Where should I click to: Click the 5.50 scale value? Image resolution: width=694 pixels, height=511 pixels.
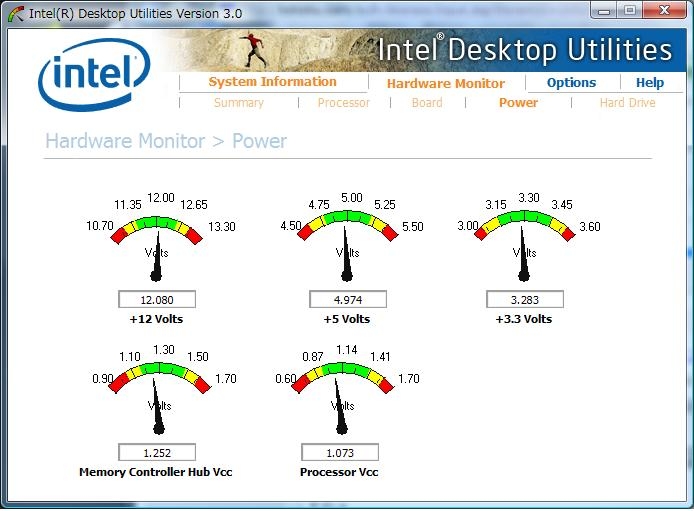pos(413,227)
